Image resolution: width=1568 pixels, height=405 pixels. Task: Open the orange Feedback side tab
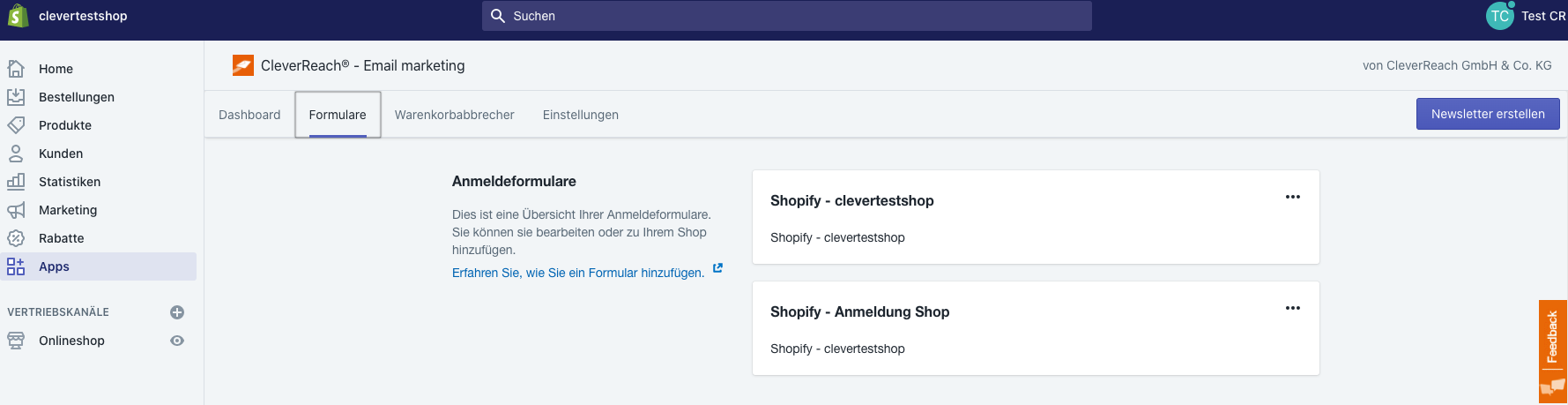(1552, 351)
